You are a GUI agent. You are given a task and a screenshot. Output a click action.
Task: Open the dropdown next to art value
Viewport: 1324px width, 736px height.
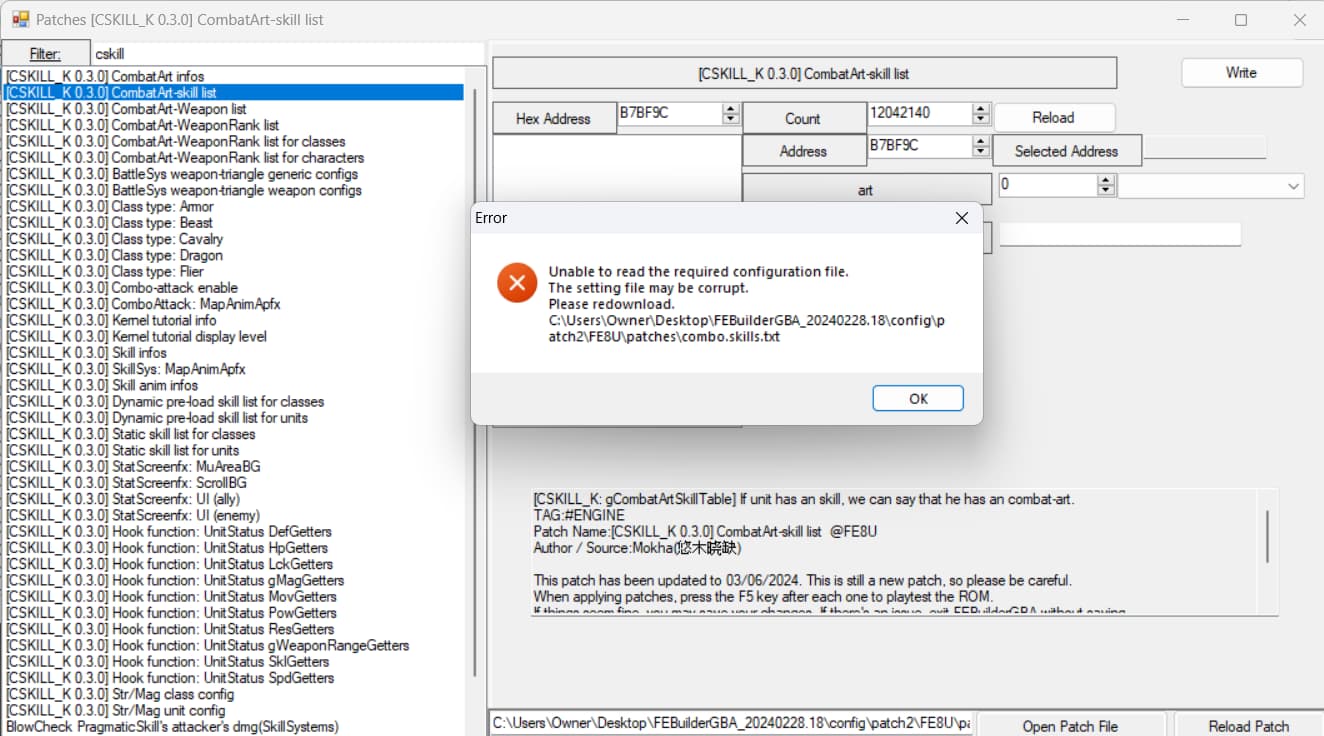(1294, 186)
